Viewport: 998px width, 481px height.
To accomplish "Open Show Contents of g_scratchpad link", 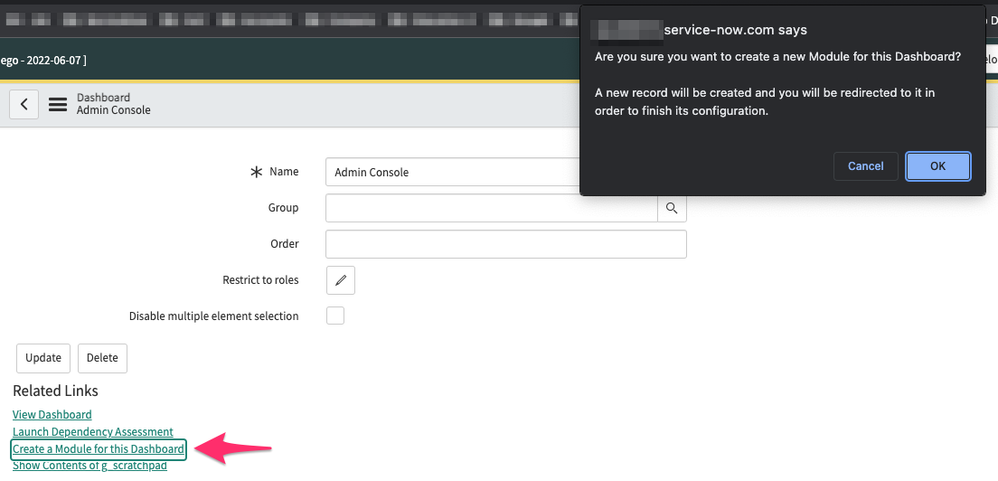I will pos(90,465).
